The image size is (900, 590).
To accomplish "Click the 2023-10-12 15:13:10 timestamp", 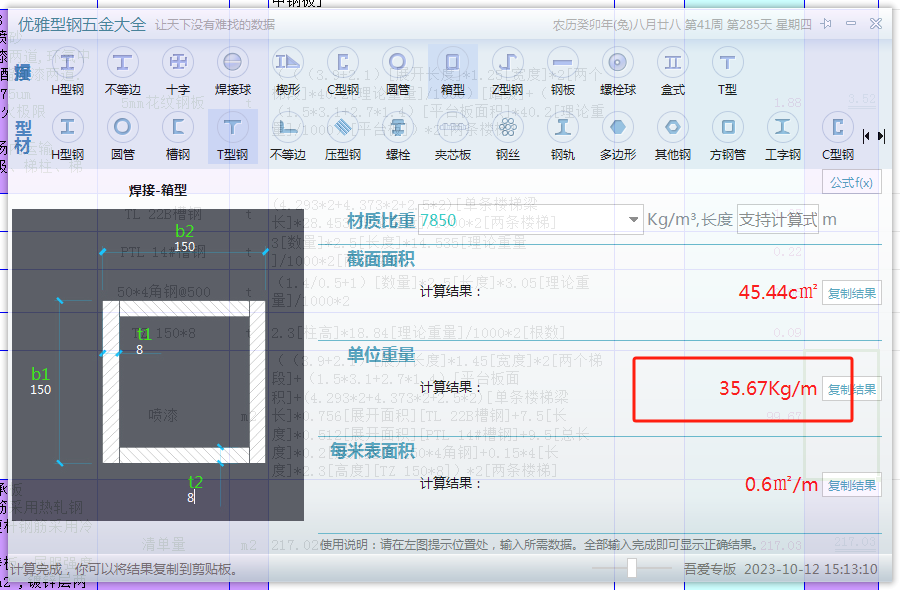I will [x=810, y=569].
